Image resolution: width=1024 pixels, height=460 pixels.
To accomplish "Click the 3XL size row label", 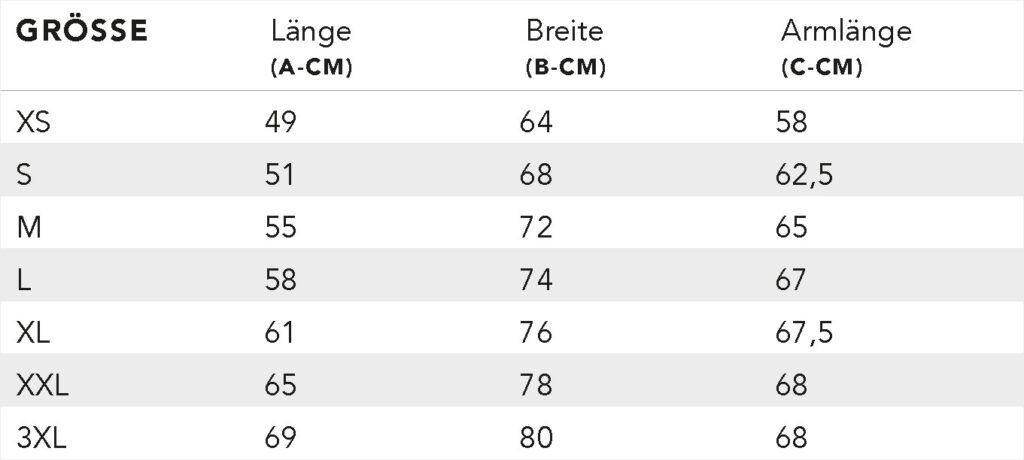I will point(43,438).
